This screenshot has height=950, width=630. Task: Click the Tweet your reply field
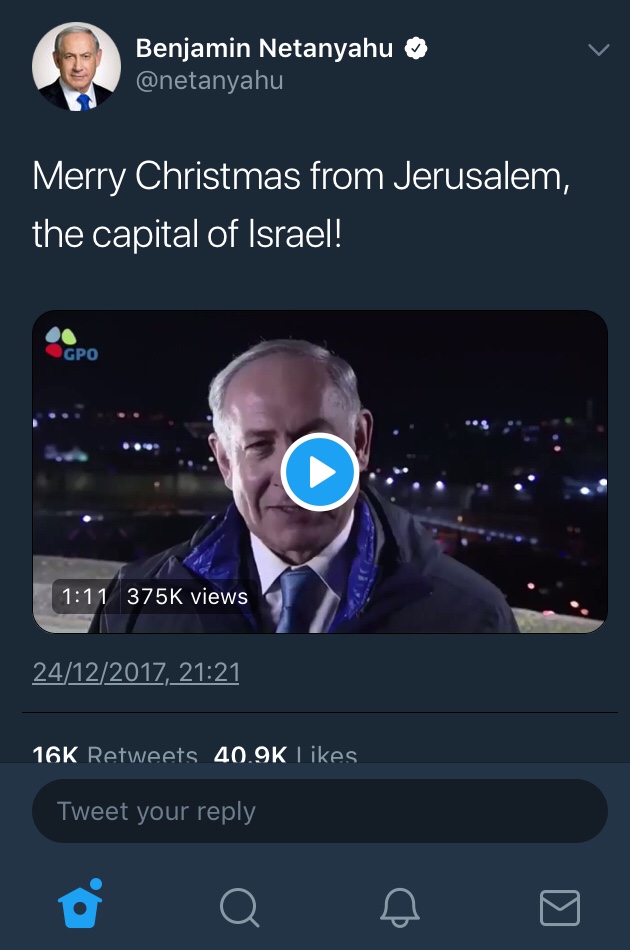pyautogui.click(x=320, y=810)
